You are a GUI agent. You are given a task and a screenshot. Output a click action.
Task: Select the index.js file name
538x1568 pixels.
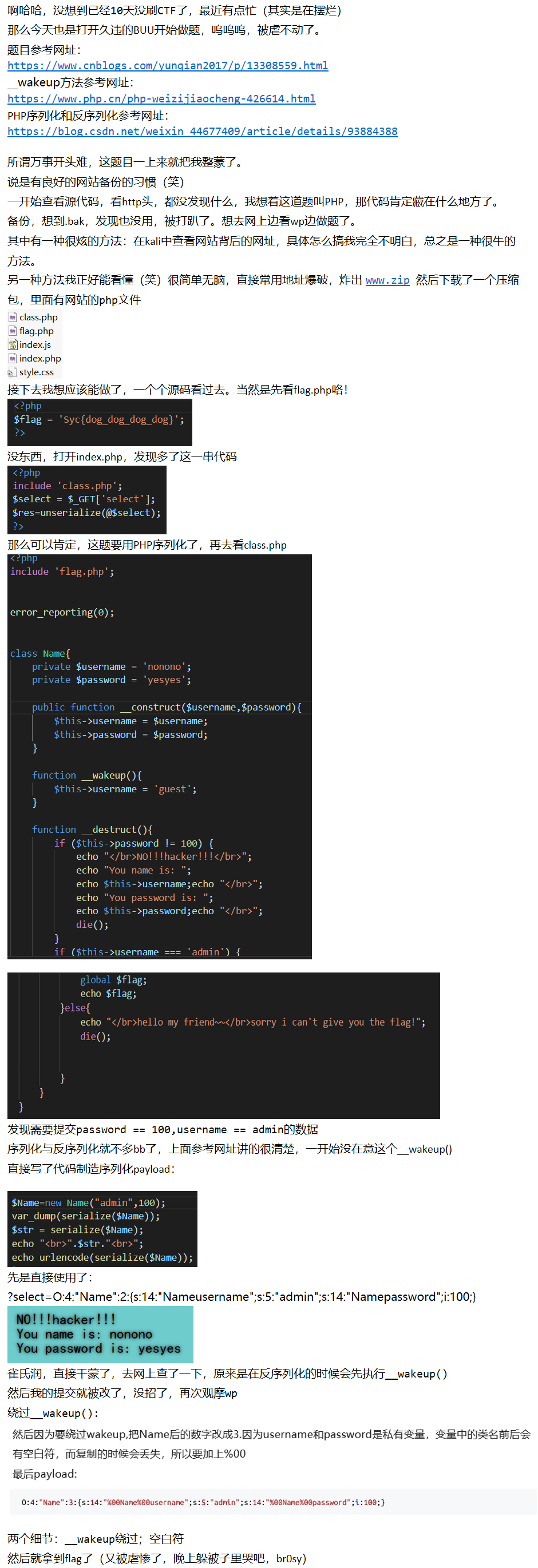tap(35, 344)
